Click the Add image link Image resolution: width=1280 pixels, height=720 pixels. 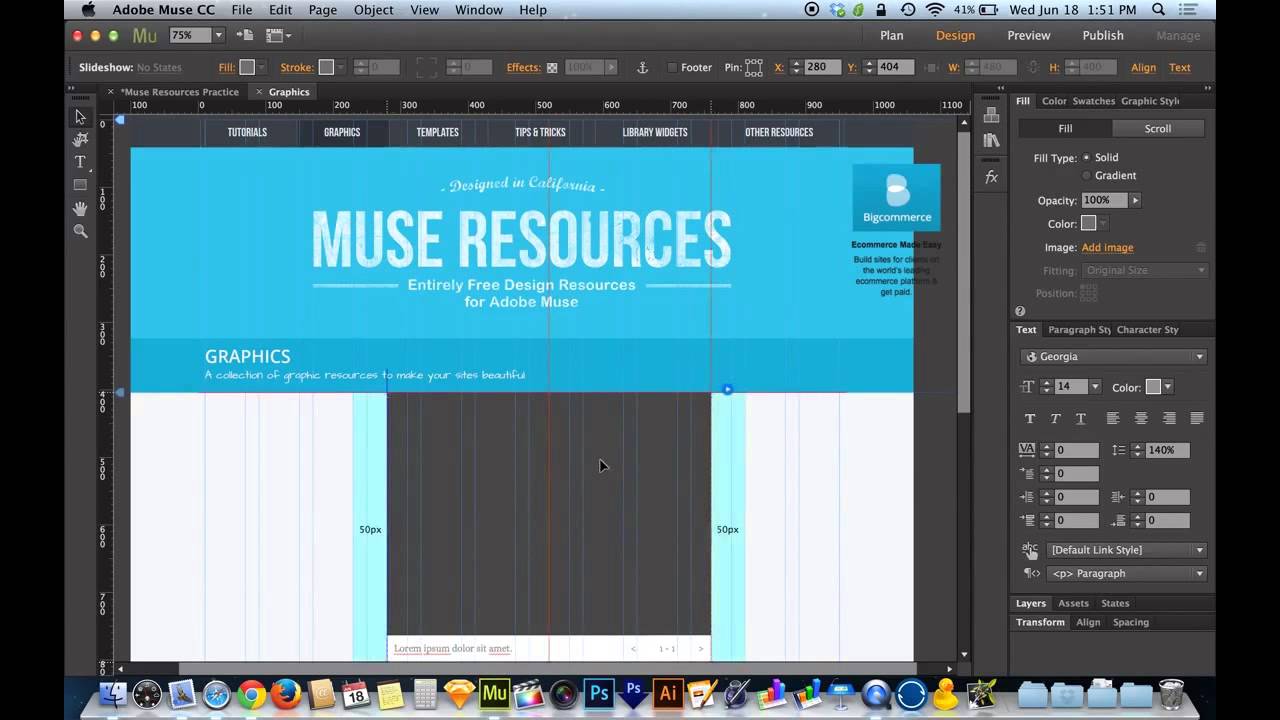1107,247
